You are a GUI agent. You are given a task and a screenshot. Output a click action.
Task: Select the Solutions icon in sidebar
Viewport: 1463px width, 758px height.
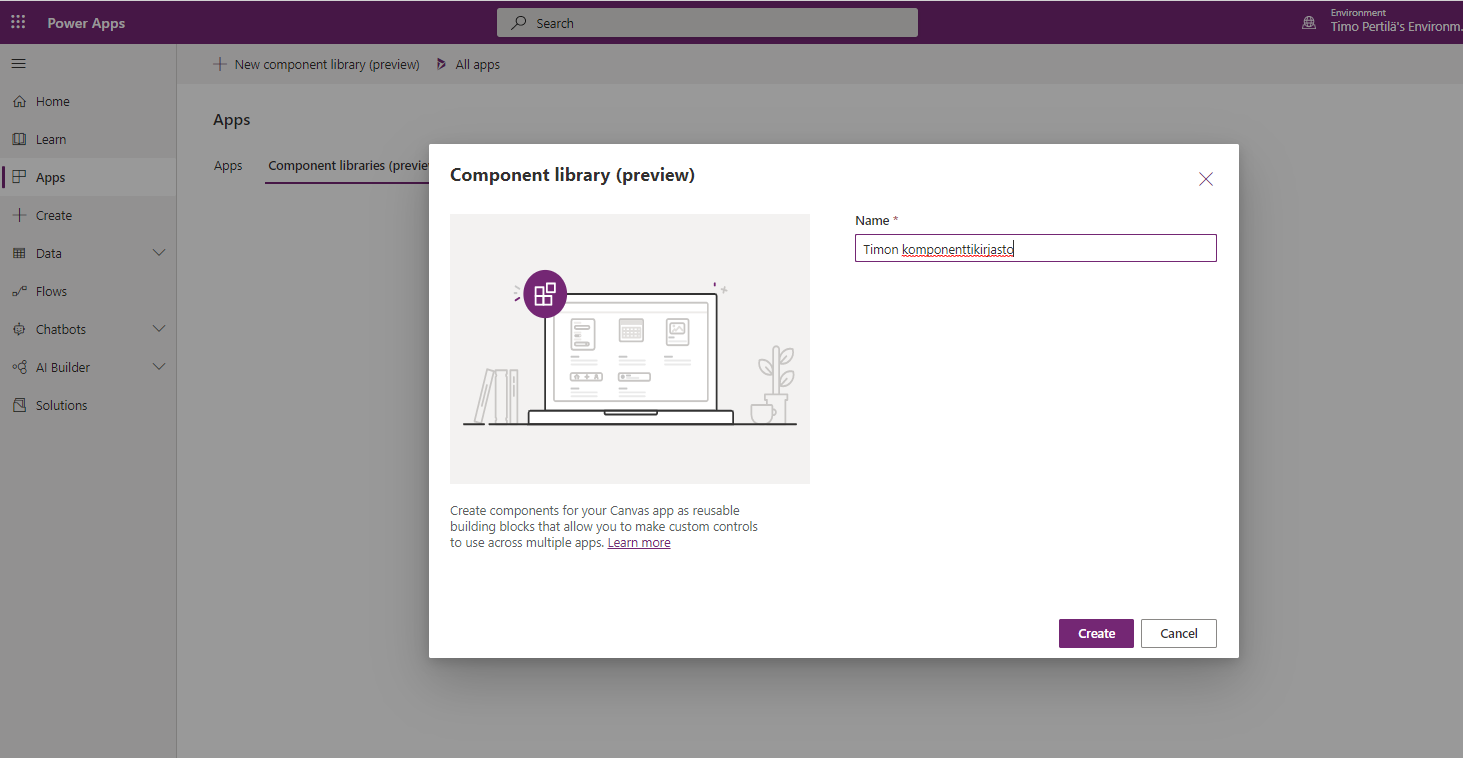[x=19, y=406]
